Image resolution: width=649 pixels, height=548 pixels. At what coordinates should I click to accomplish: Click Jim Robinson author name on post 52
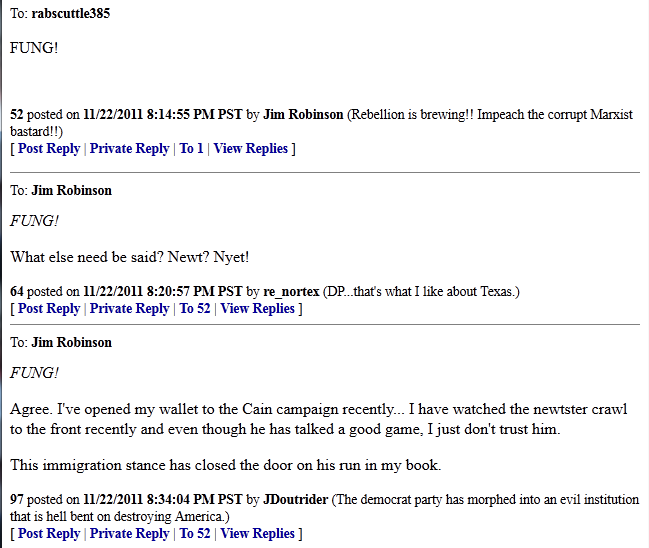click(303, 115)
